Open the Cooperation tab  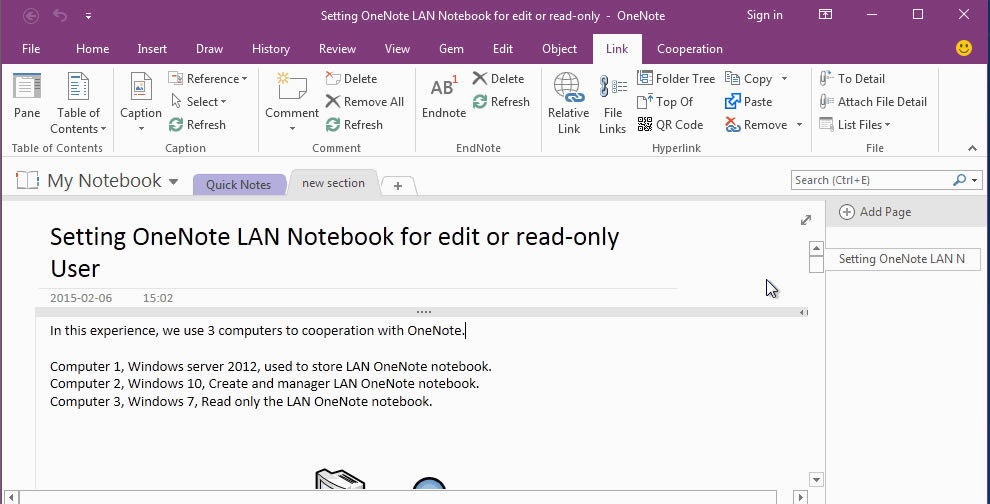[x=689, y=49]
